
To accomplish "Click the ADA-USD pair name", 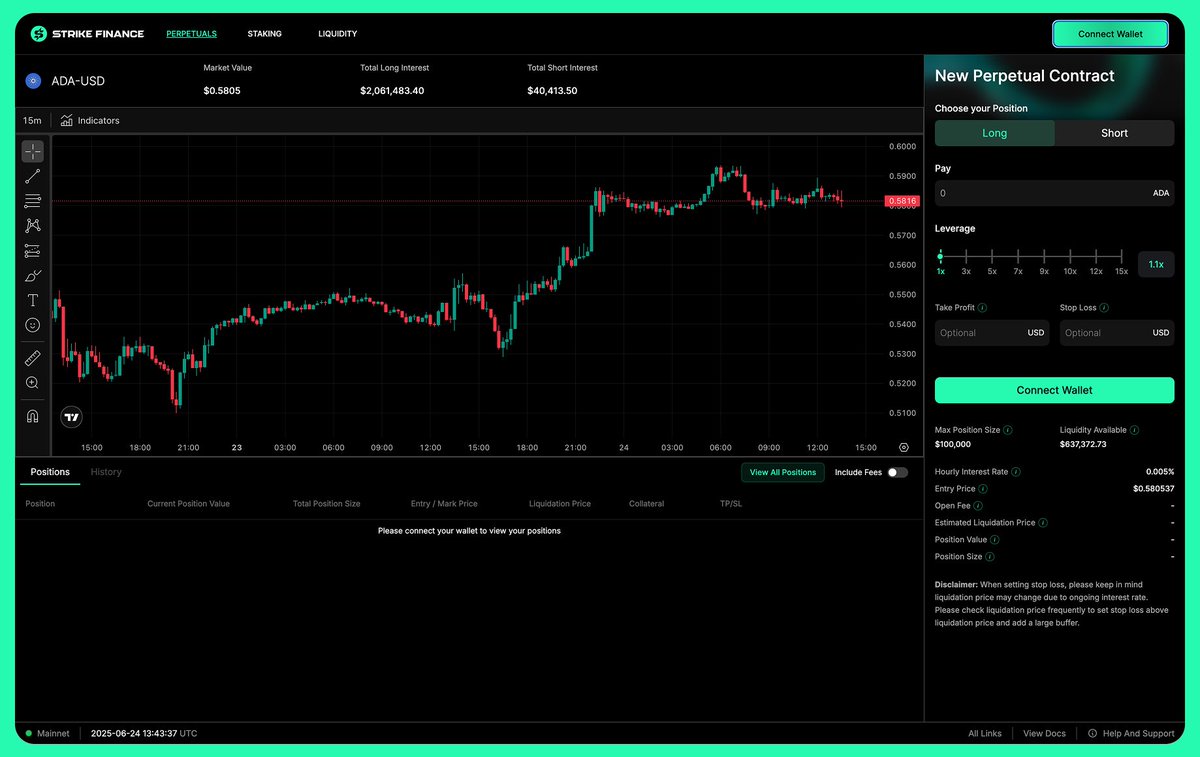I will (x=78, y=81).
